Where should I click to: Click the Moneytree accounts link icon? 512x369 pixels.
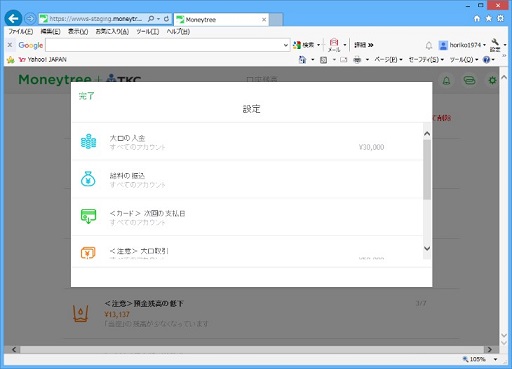(469, 80)
